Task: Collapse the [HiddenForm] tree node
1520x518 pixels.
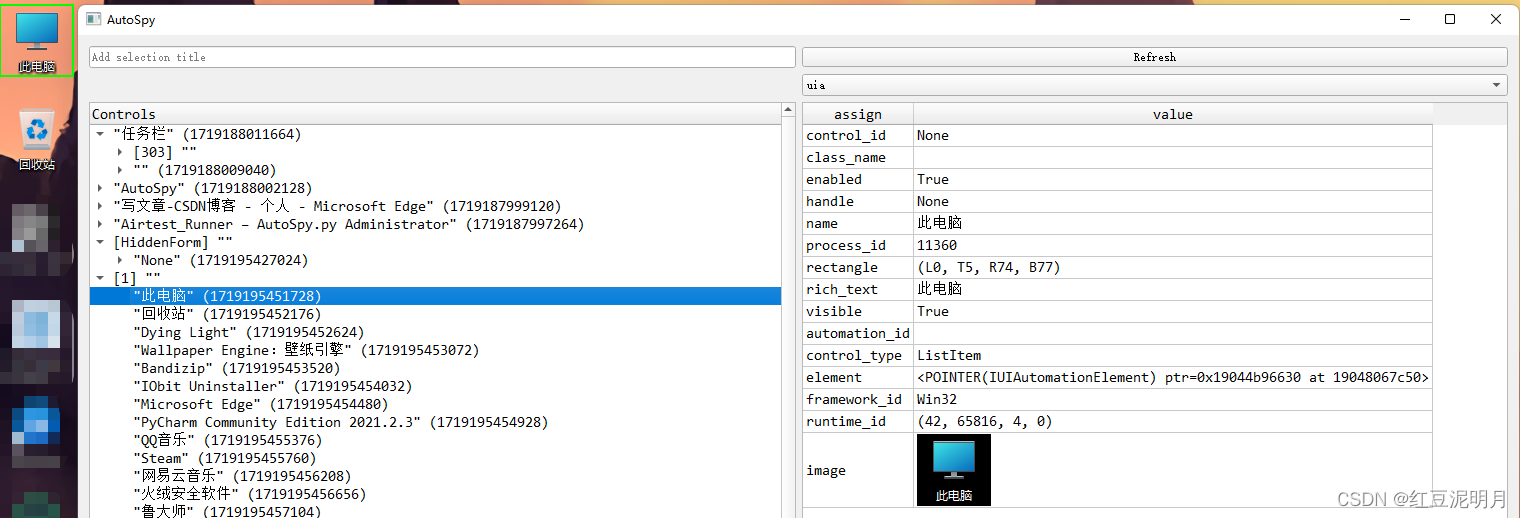Action: [101, 242]
